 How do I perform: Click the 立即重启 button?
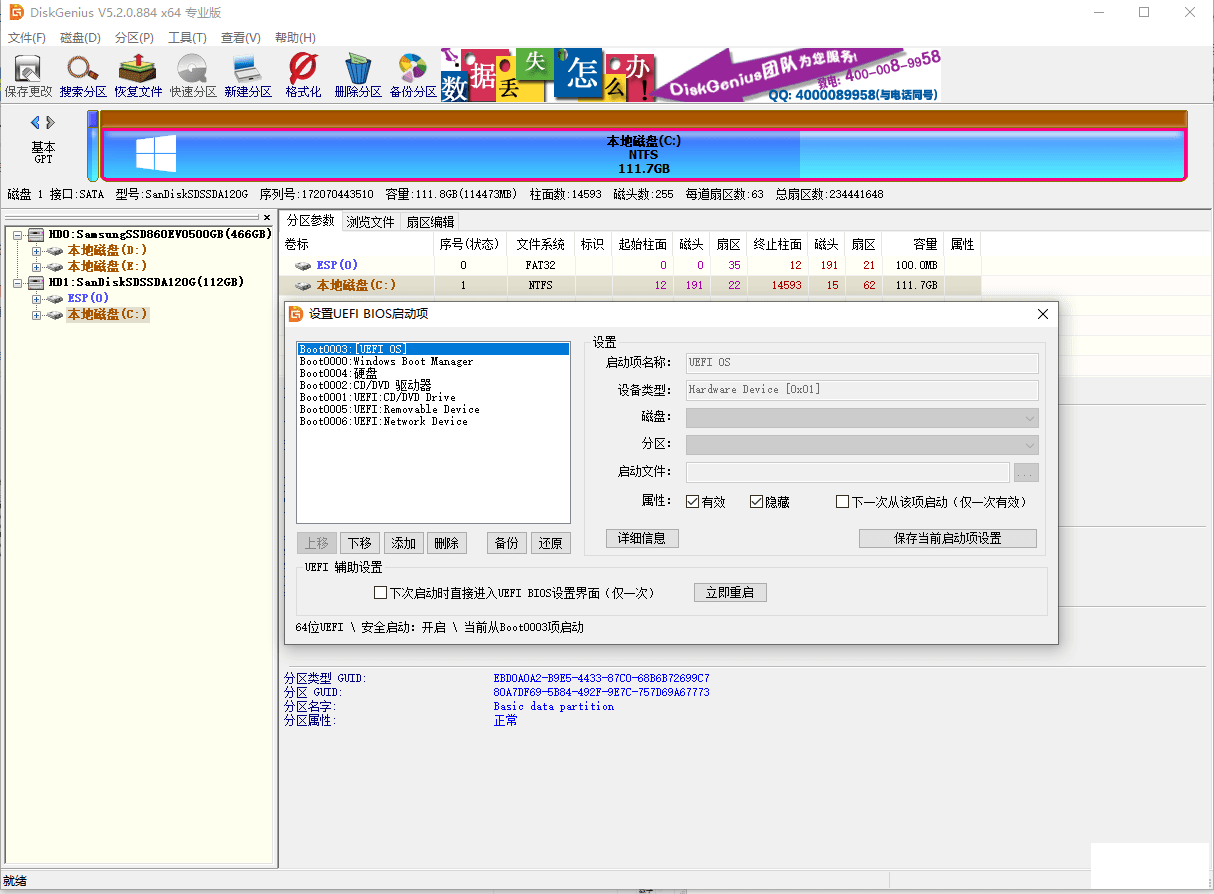pyautogui.click(x=730, y=592)
